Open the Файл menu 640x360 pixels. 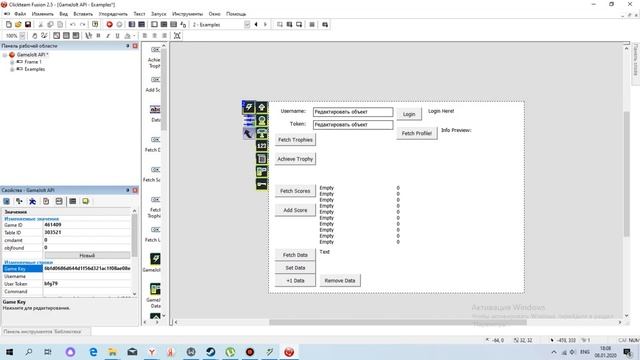[x=20, y=14]
